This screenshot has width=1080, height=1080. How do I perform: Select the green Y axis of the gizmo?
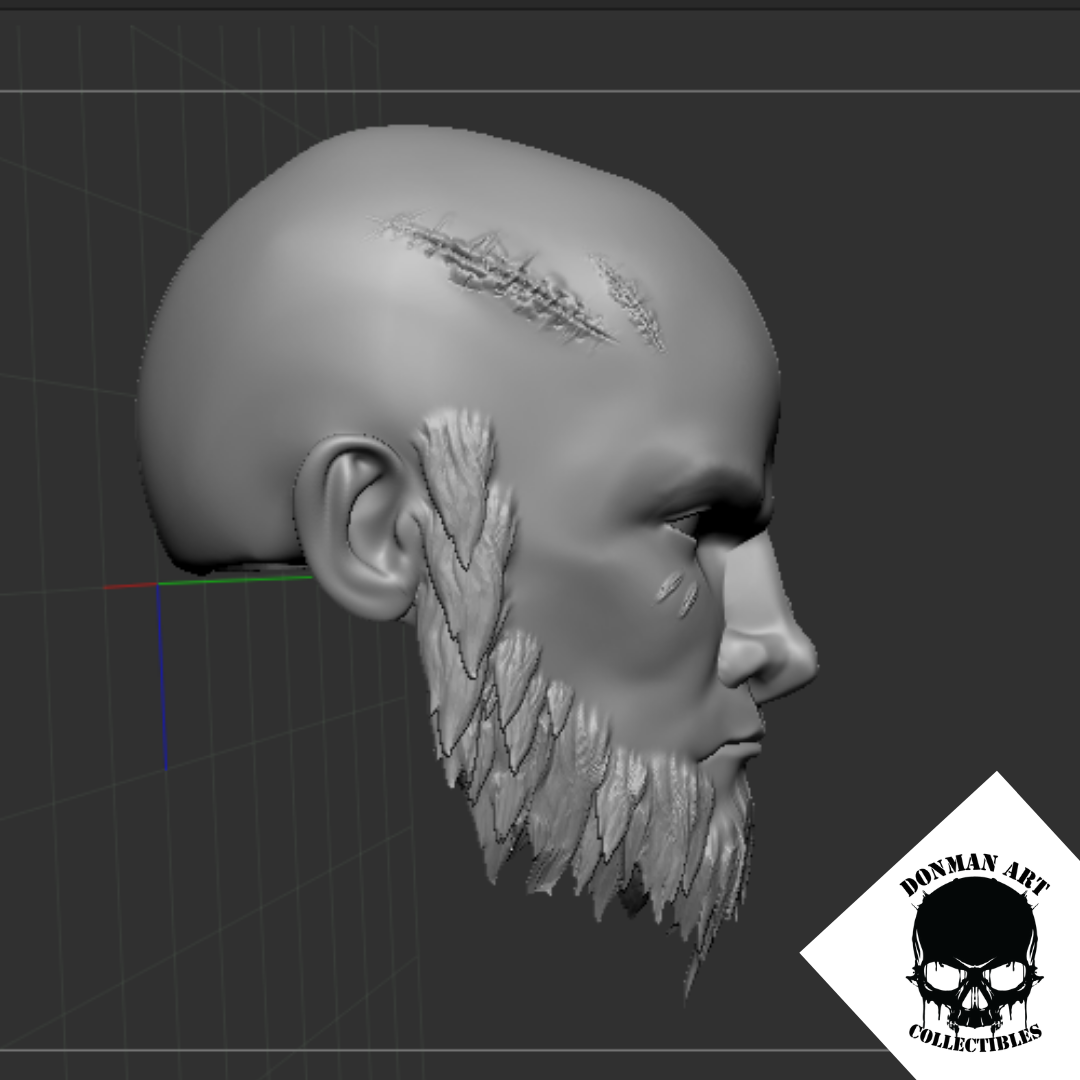click(x=240, y=580)
